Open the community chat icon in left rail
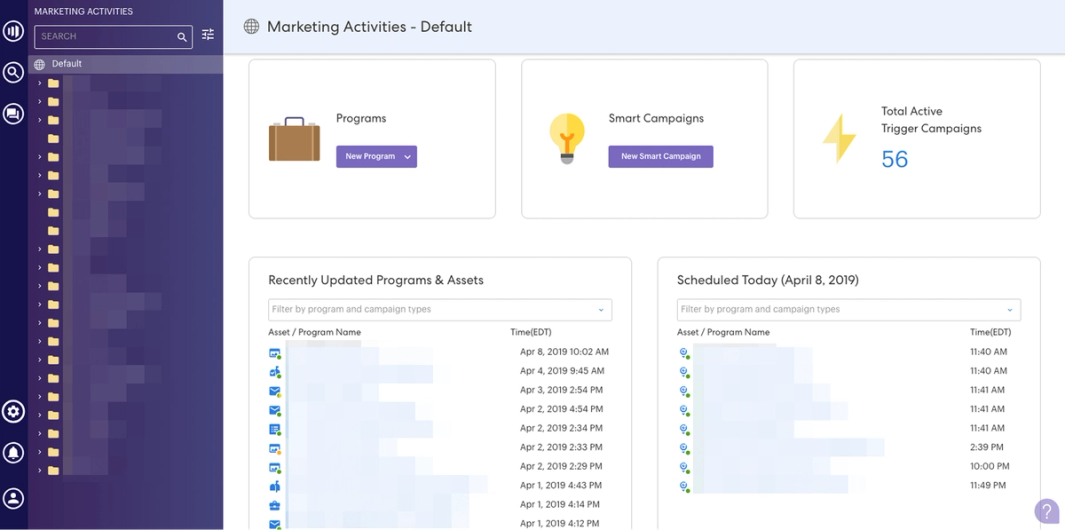1065x530 pixels. pos(13,113)
